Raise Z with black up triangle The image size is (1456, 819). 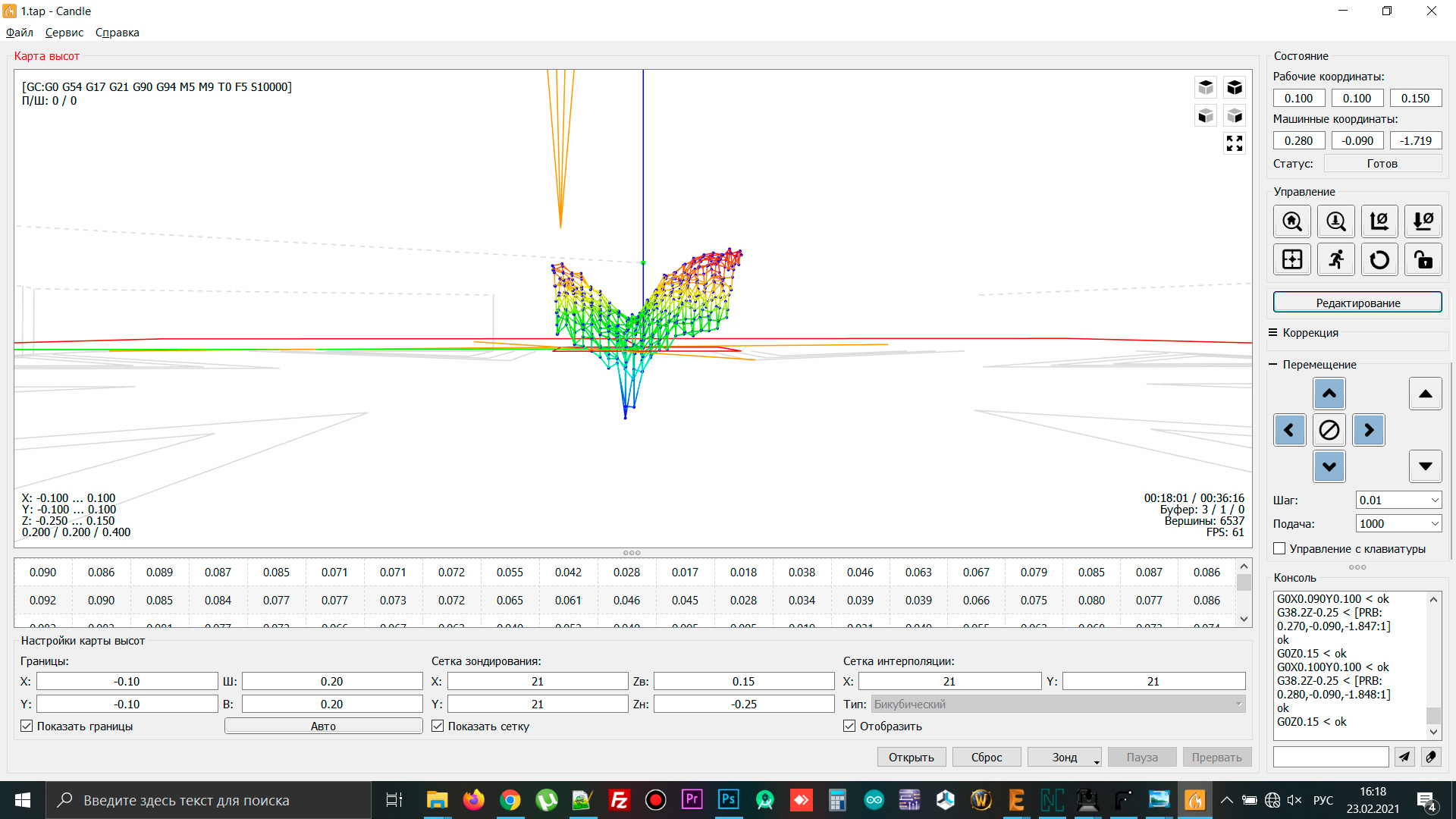tap(1426, 394)
